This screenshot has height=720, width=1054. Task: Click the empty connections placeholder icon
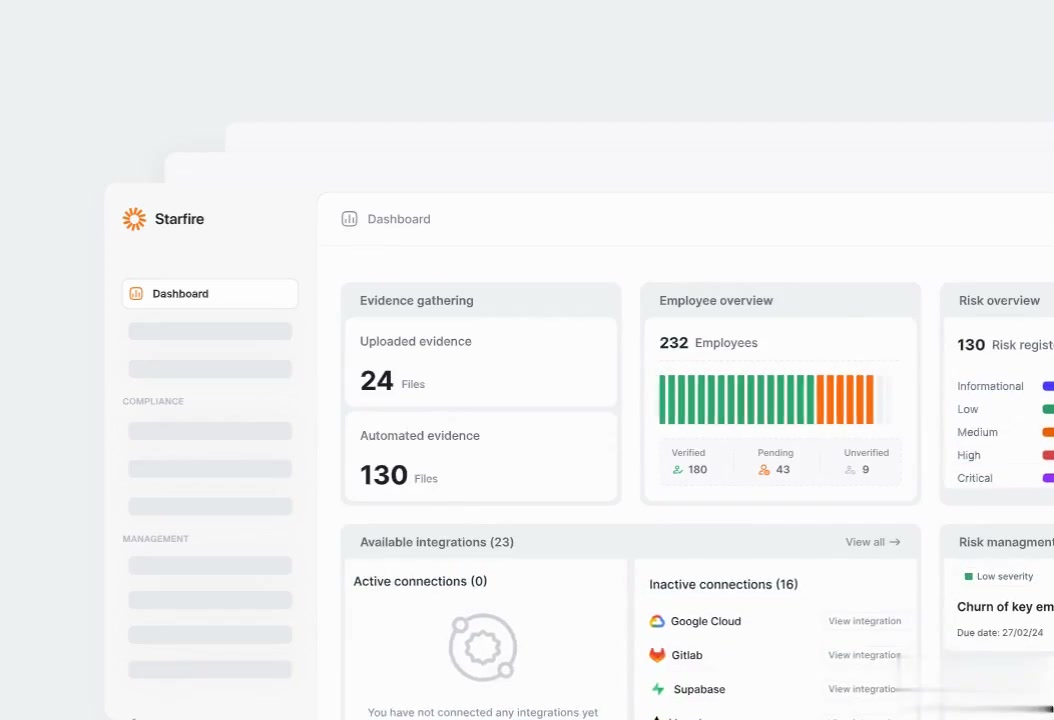(483, 647)
